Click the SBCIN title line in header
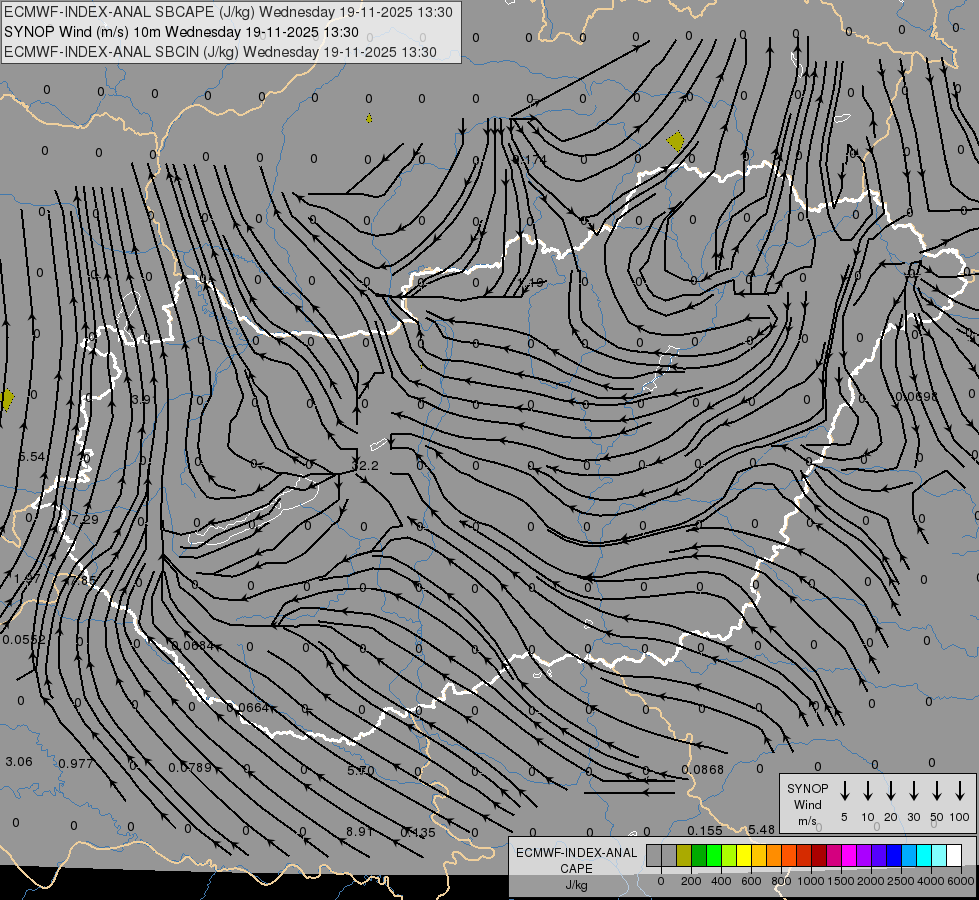 220,52
